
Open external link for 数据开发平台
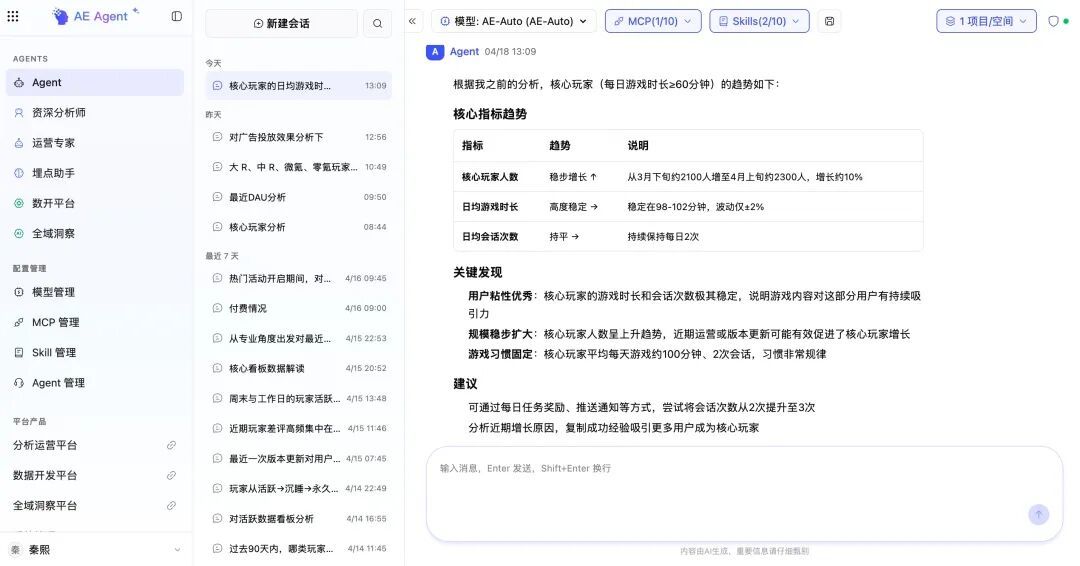click(172, 476)
